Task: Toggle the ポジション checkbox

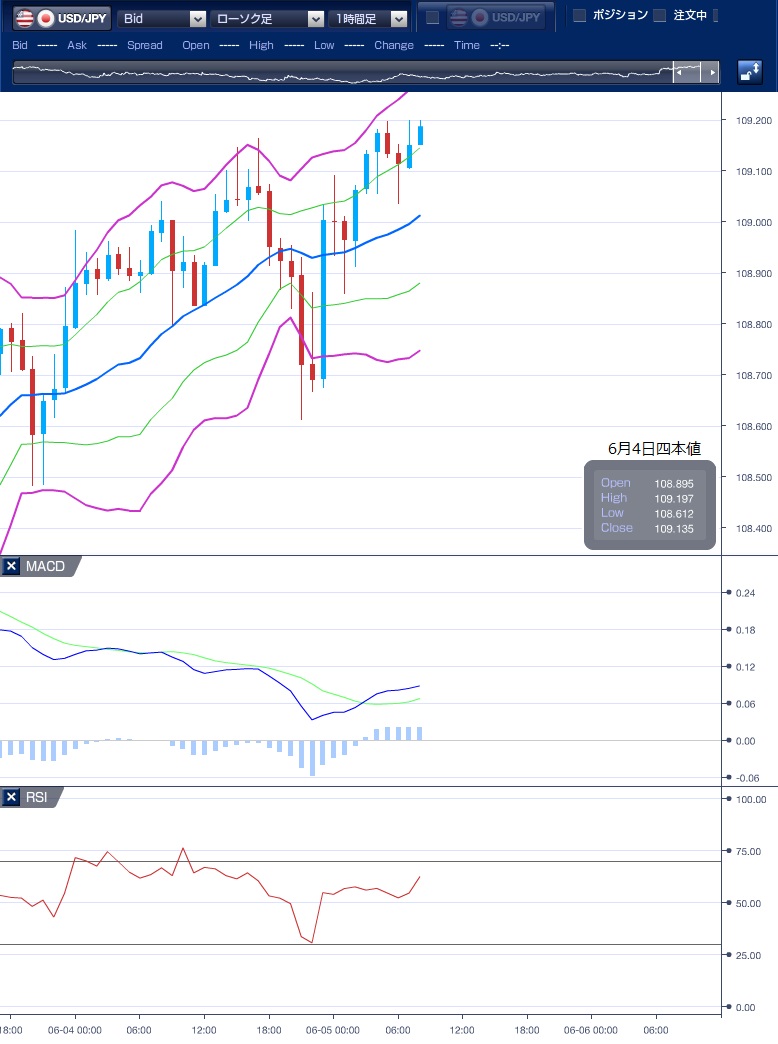Action: pos(579,16)
